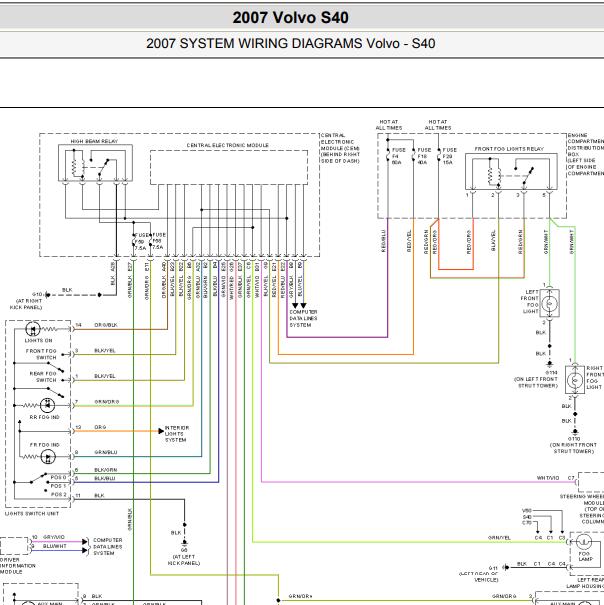Click the "POS 0" switch position label
Viewport: 604px width, 605px height.
(58, 478)
